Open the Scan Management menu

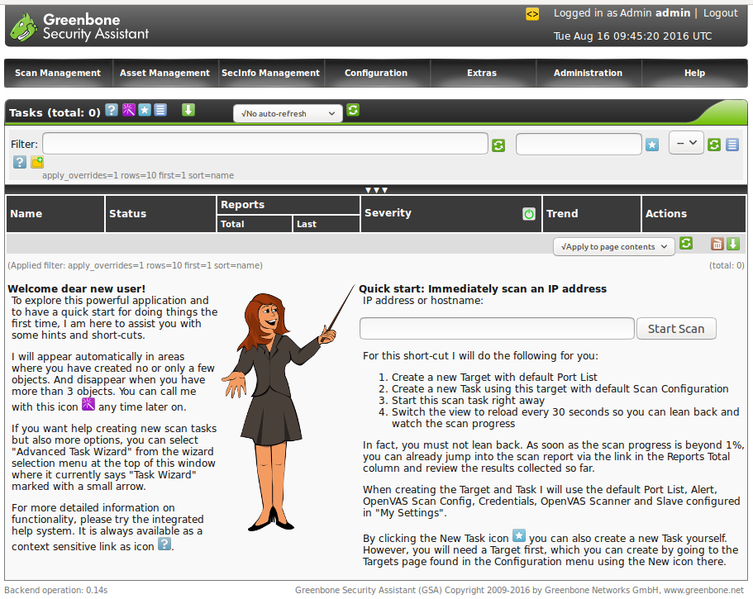(58, 73)
